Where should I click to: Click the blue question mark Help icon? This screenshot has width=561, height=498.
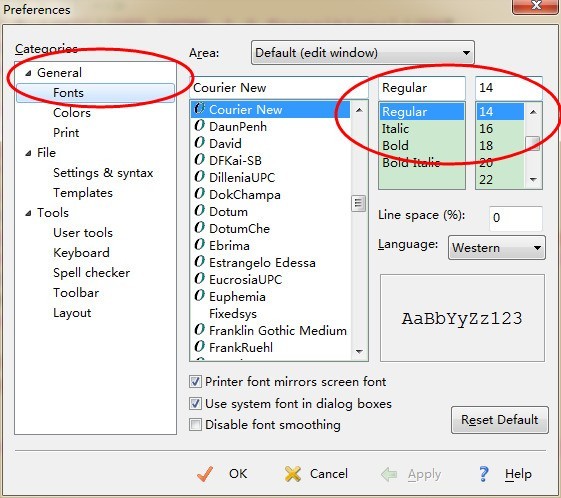483,474
